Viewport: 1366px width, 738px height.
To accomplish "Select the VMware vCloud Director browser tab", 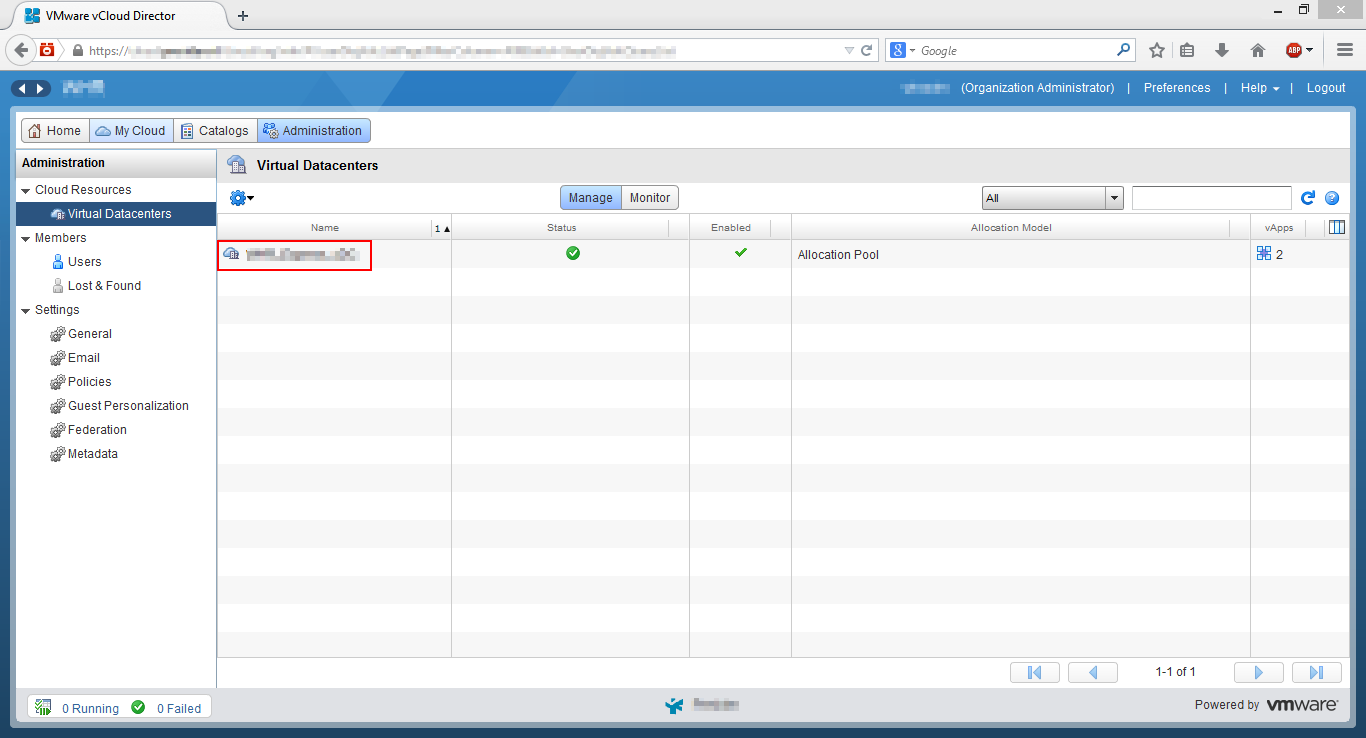I will pyautogui.click(x=118, y=15).
